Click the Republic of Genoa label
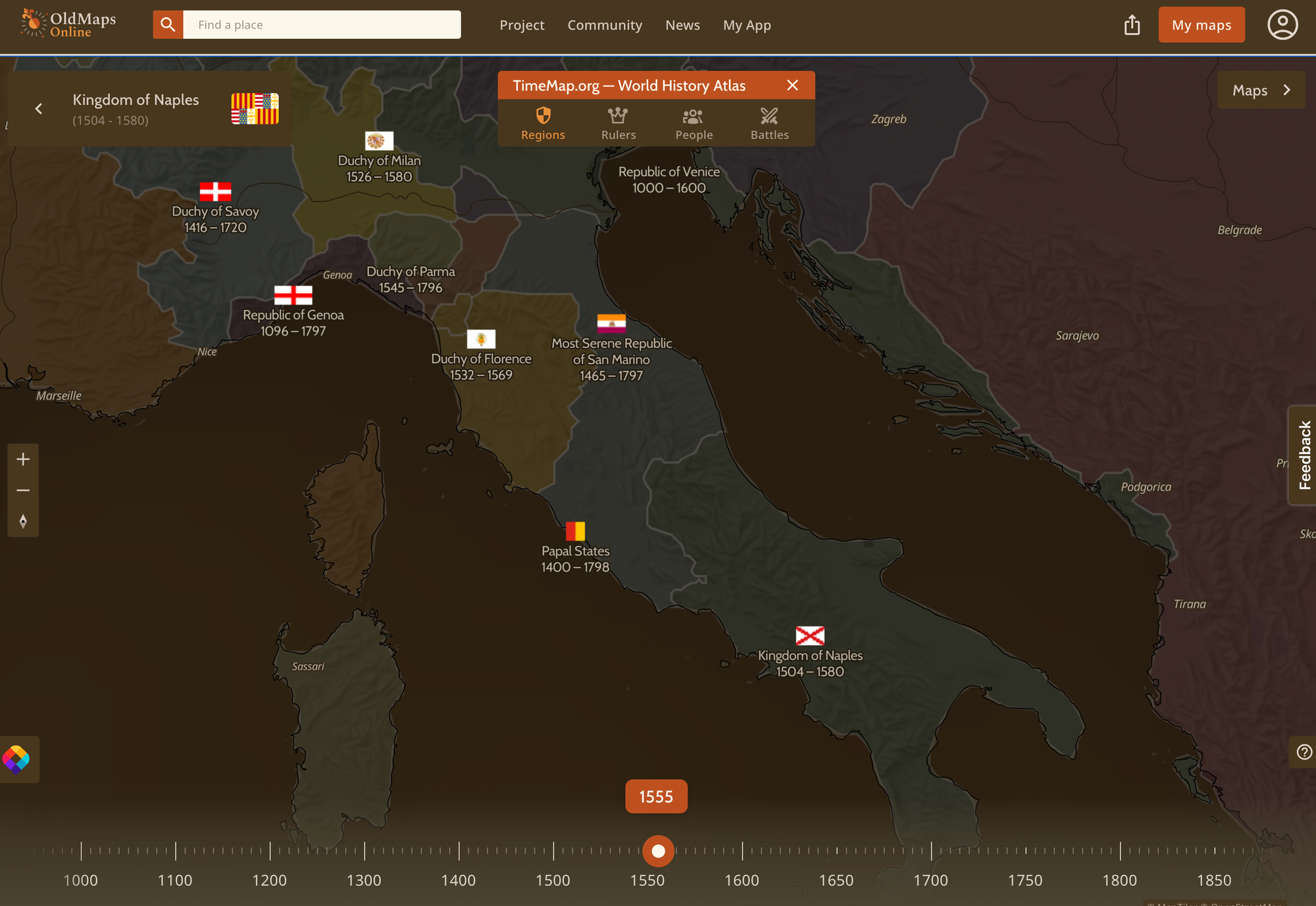 coord(293,322)
